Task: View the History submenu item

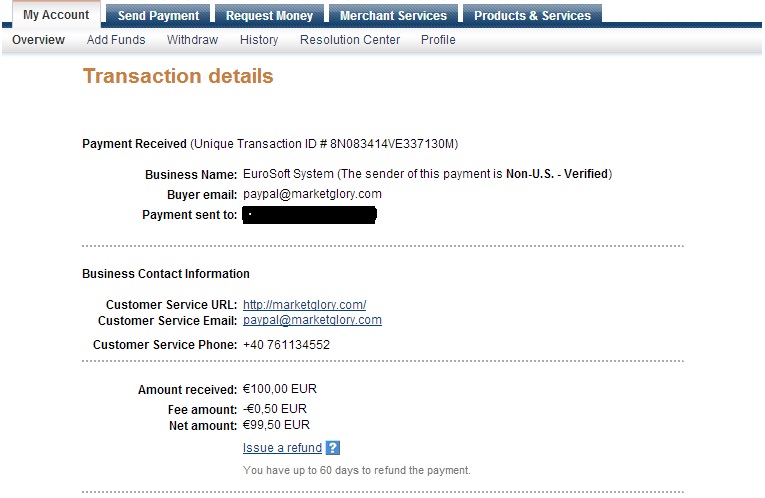Action: 259,40
